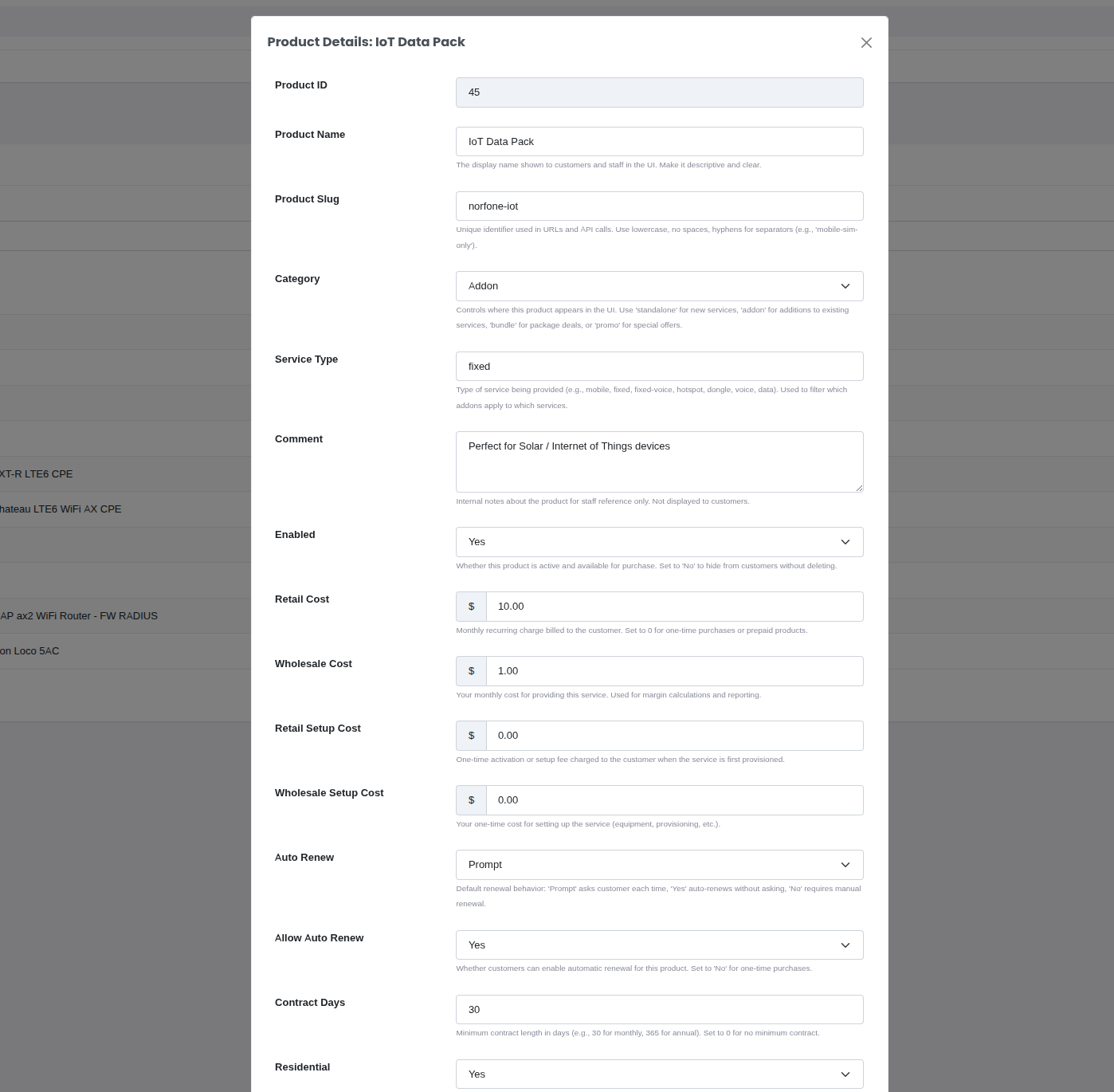Screen dimensions: 1114x1092
Task: Click the dollar icon beside Retail Cost
Action: [471, 606]
